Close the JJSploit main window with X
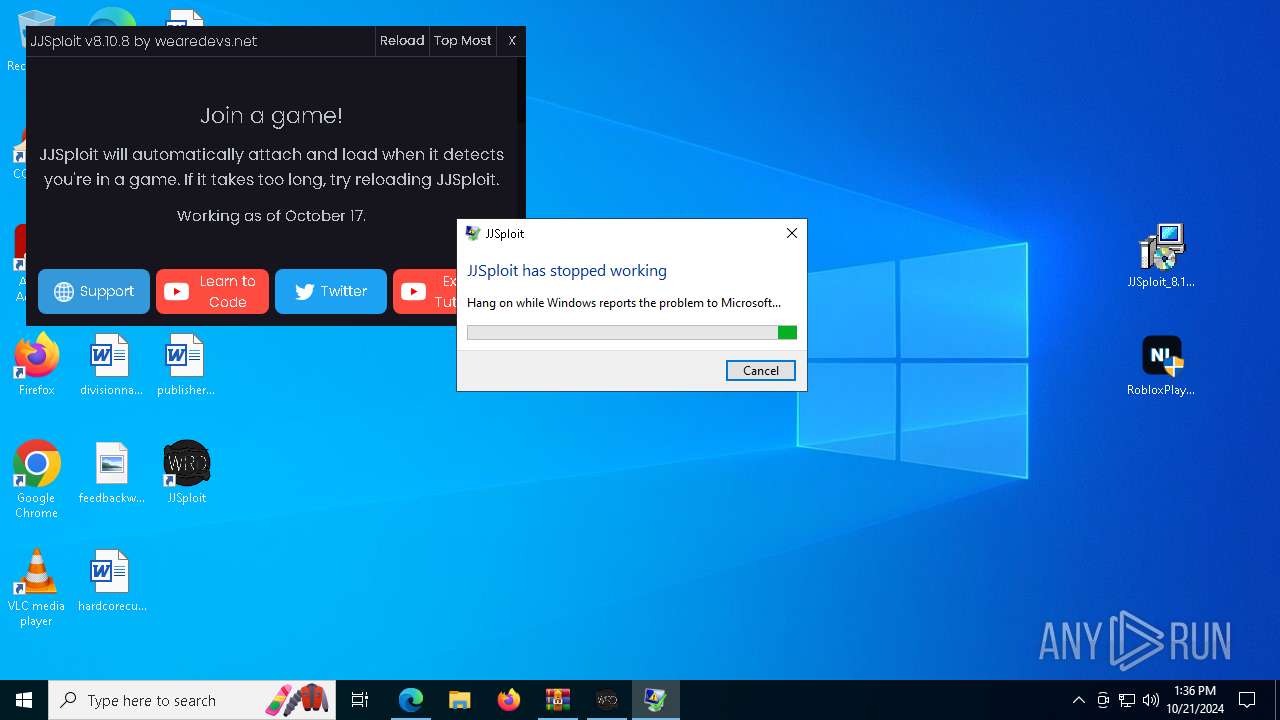The height and width of the screenshot is (720, 1280). click(512, 41)
